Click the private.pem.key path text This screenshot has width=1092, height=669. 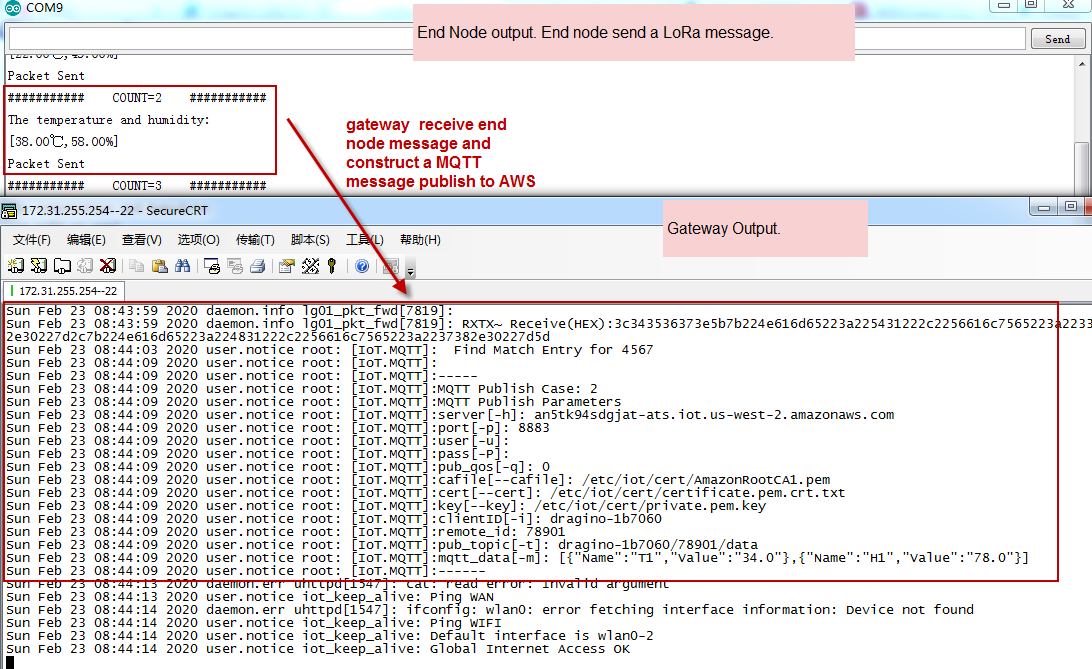point(650,506)
